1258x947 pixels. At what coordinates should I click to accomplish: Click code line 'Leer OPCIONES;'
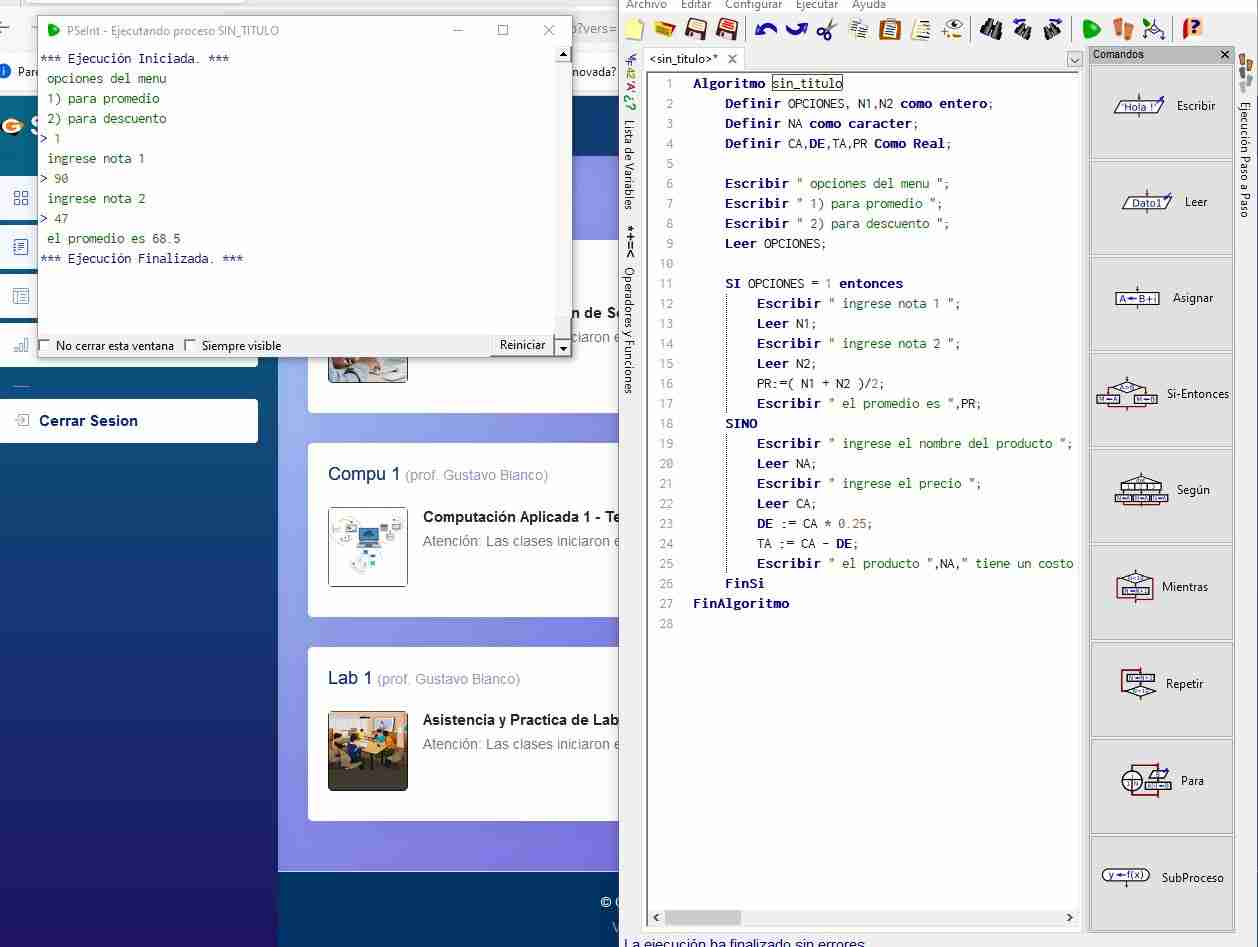tap(776, 243)
